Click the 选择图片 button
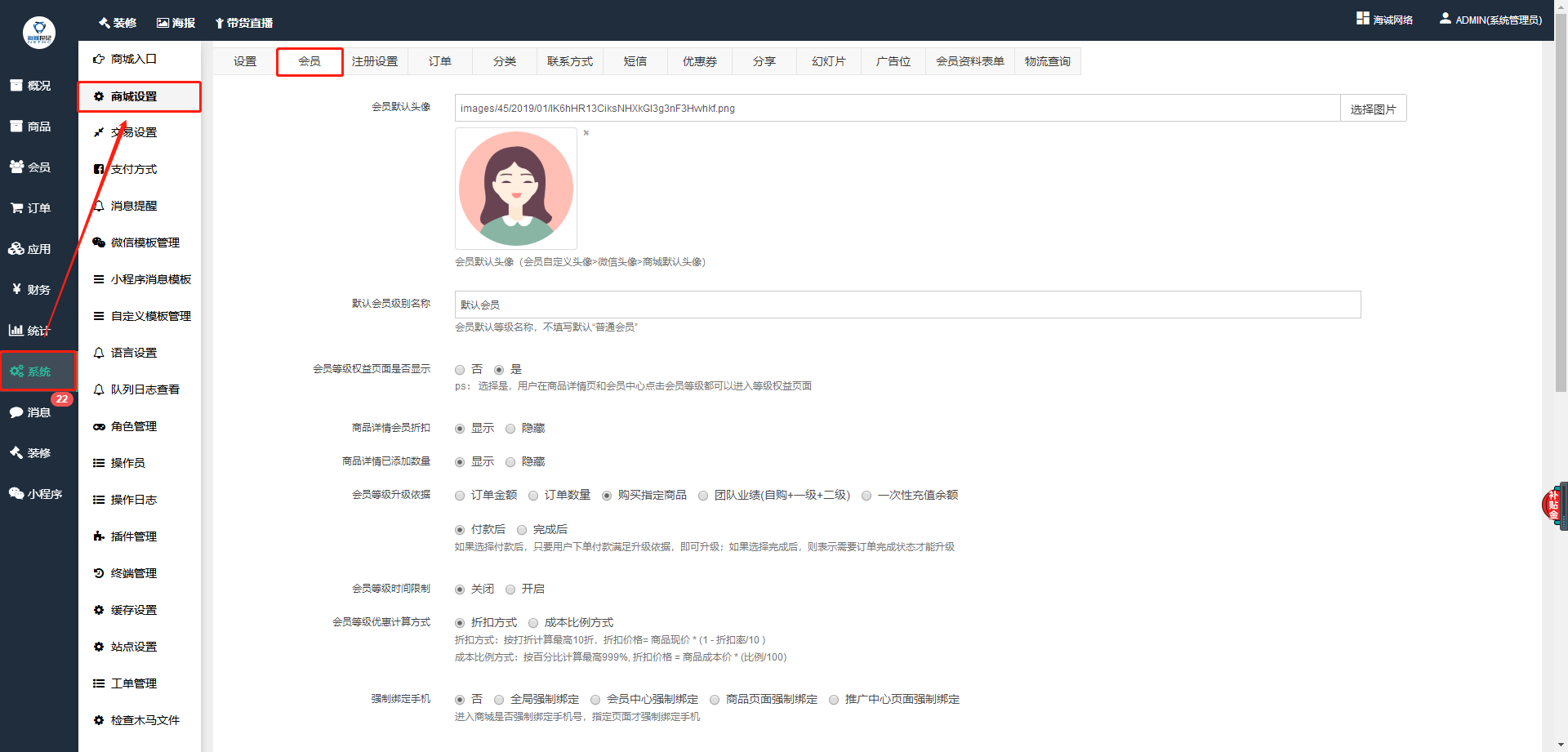The width and height of the screenshot is (1568, 752). click(1374, 109)
